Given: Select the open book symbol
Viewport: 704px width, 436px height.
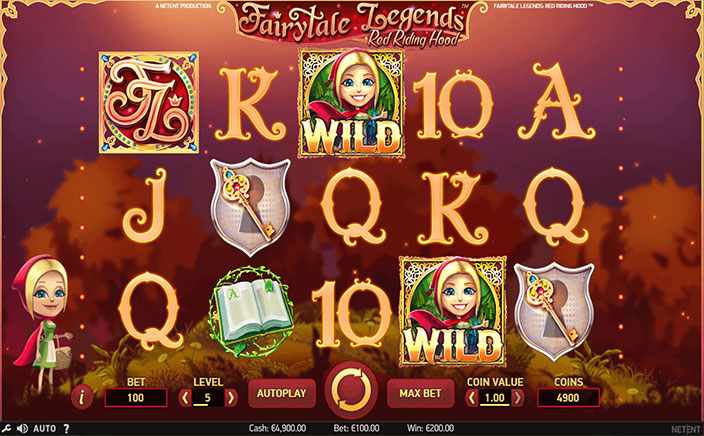Looking at the screenshot, I should (251, 311).
